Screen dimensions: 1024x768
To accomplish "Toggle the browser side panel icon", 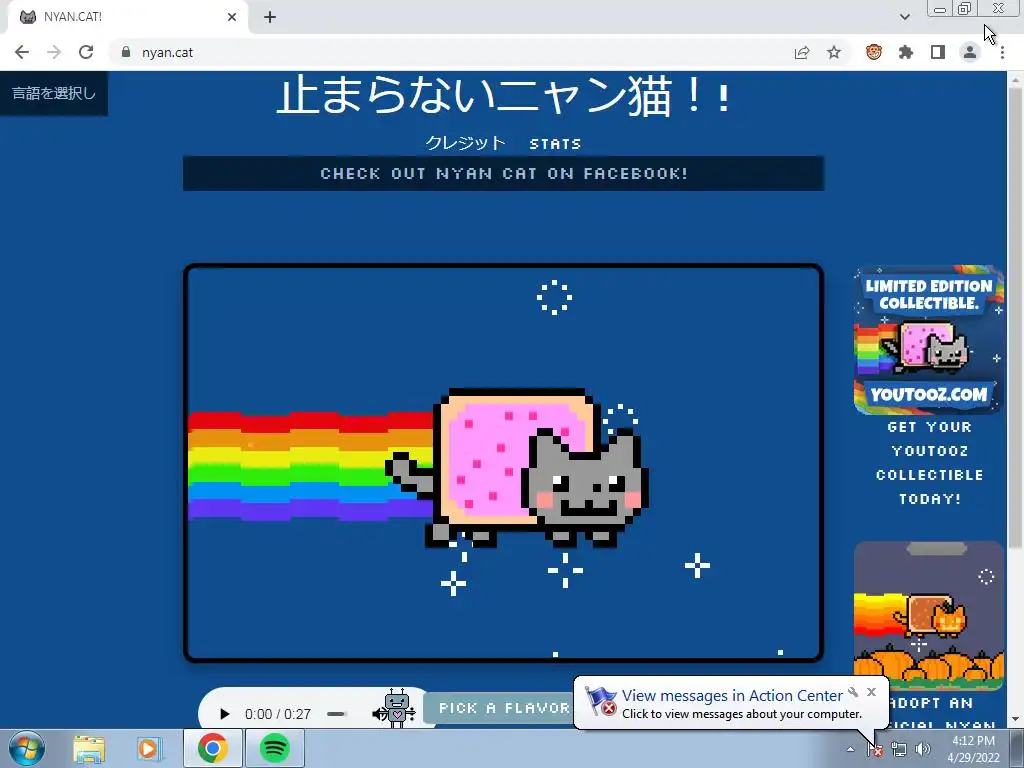I will coord(938,52).
